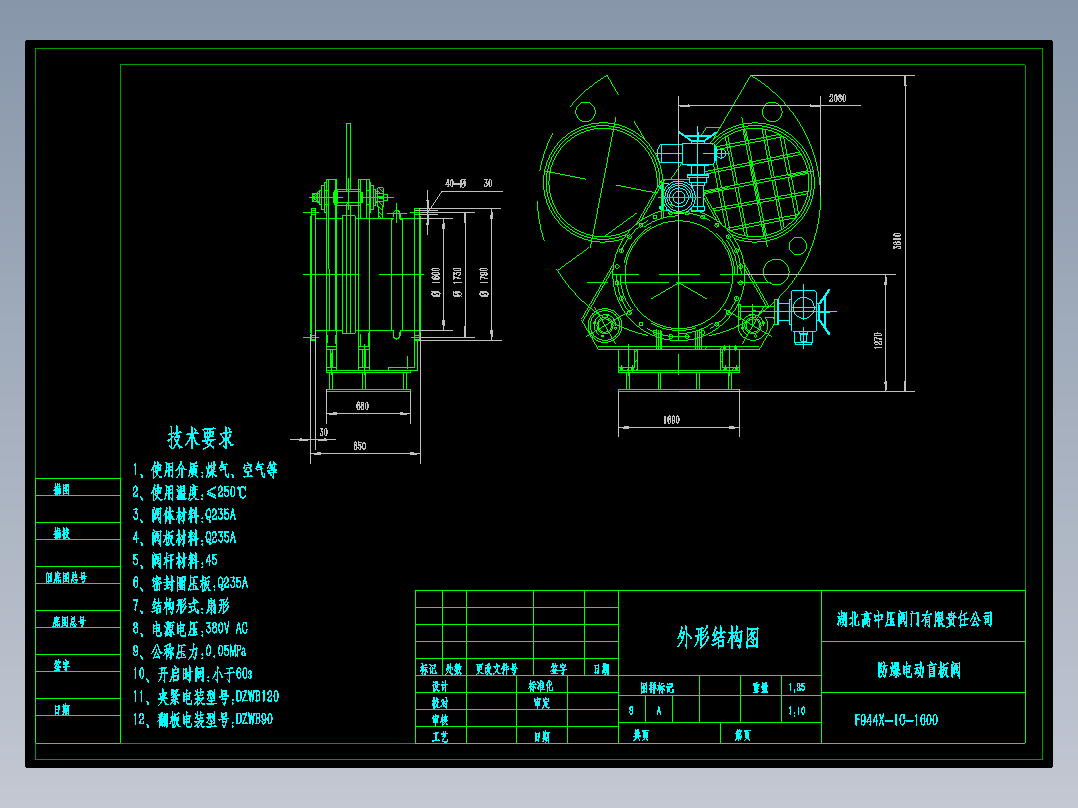1078x808 pixels.
Task: Select note line '2、使用温度:≤250℃'
Action: click(x=189, y=492)
